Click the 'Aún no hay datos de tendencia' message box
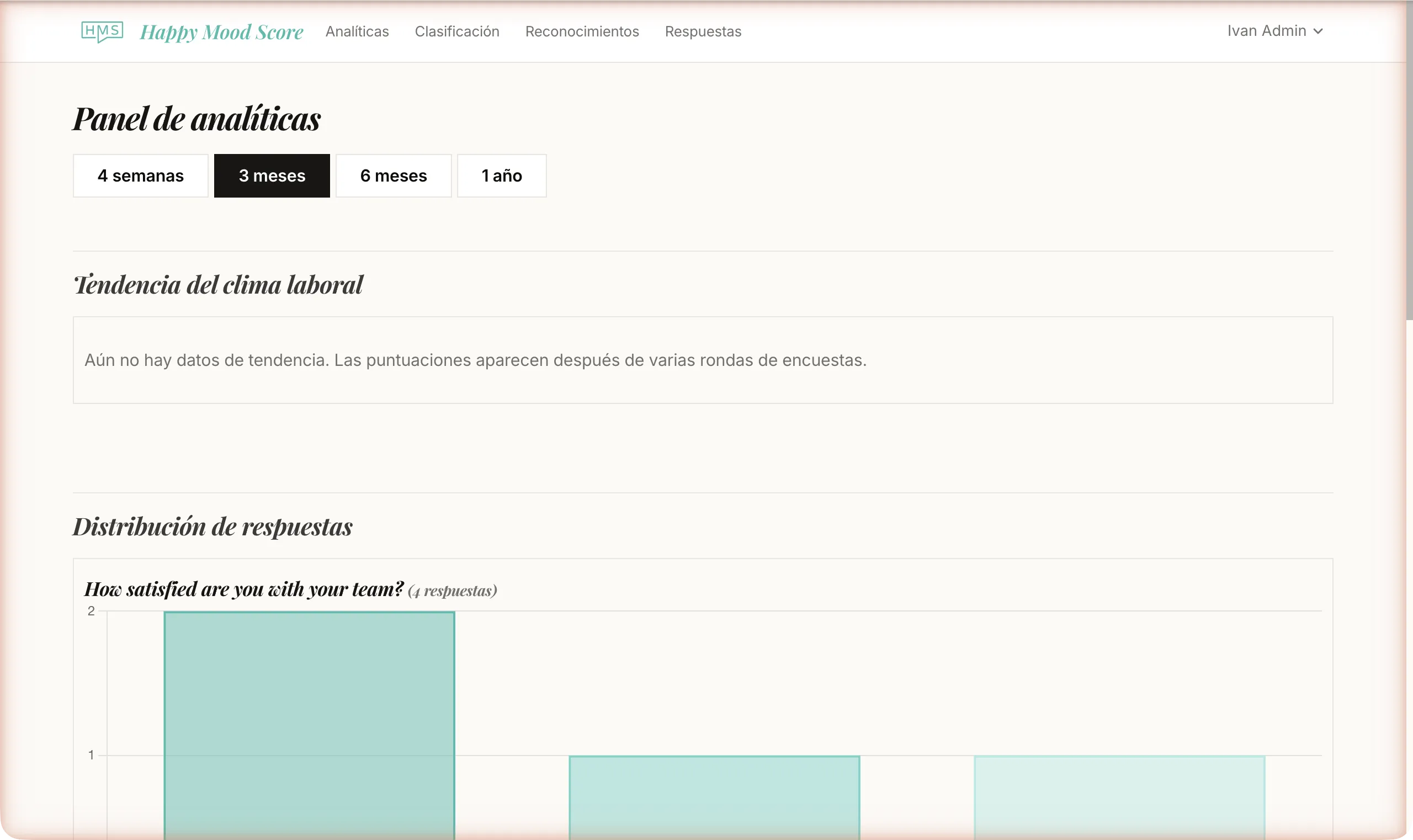The height and width of the screenshot is (840, 1413). coord(702,360)
